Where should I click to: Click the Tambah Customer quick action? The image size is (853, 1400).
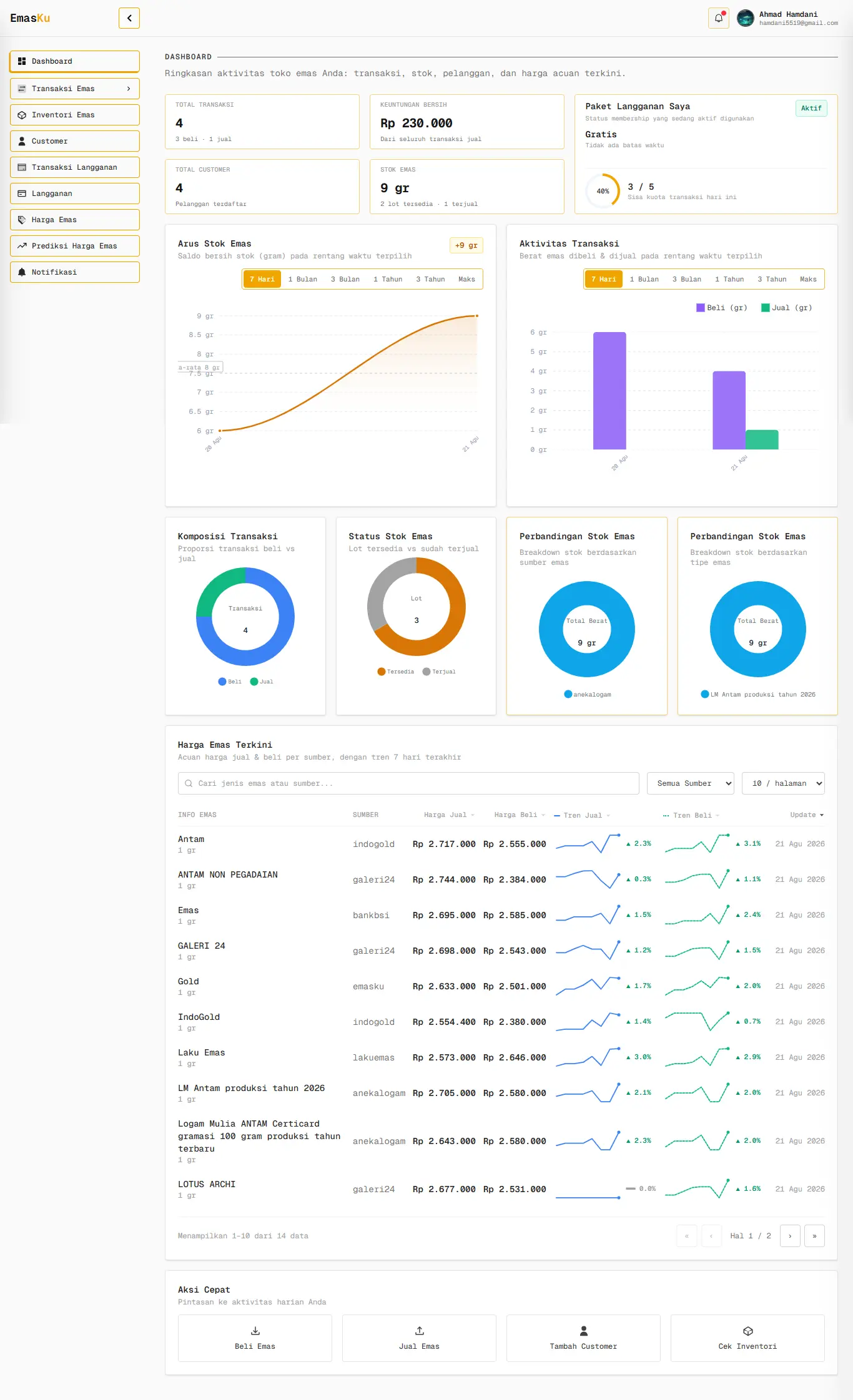pyautogui.click(x=583, y=1338)
